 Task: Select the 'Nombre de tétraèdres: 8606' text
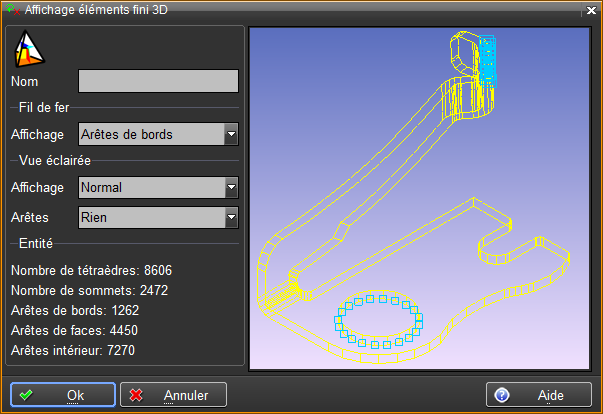coord(92,271)
